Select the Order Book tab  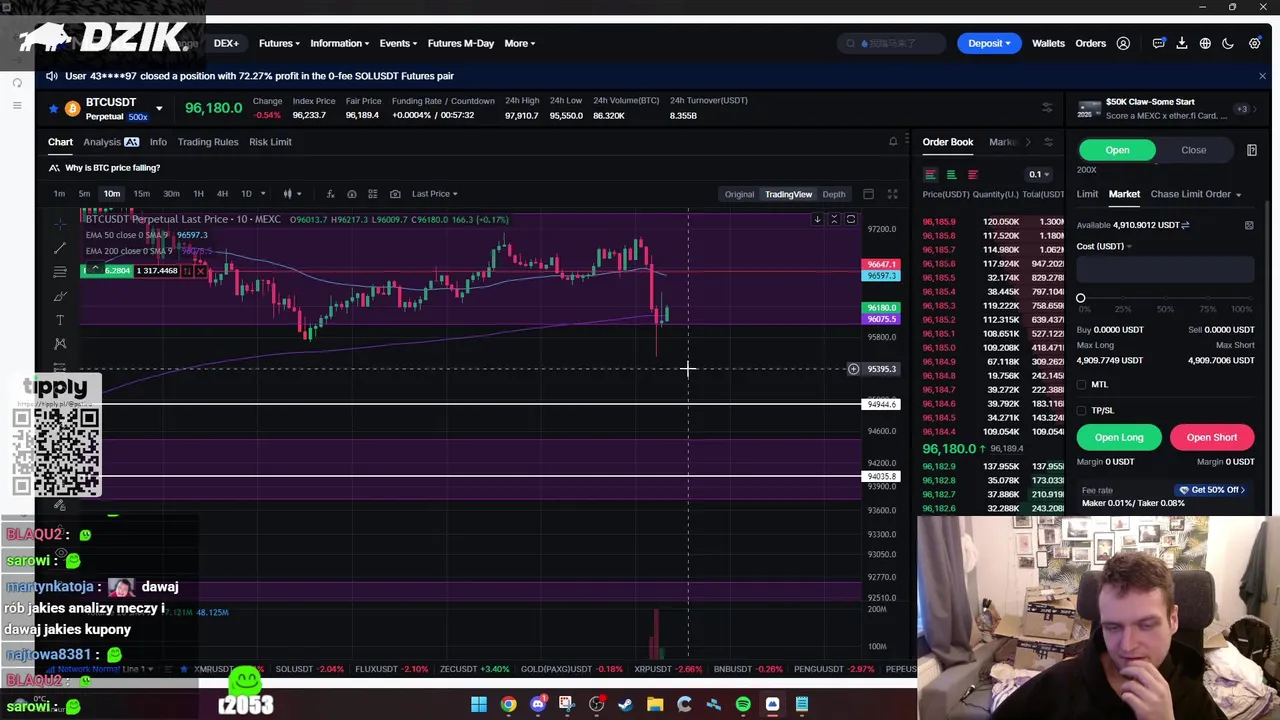[947, 142]
